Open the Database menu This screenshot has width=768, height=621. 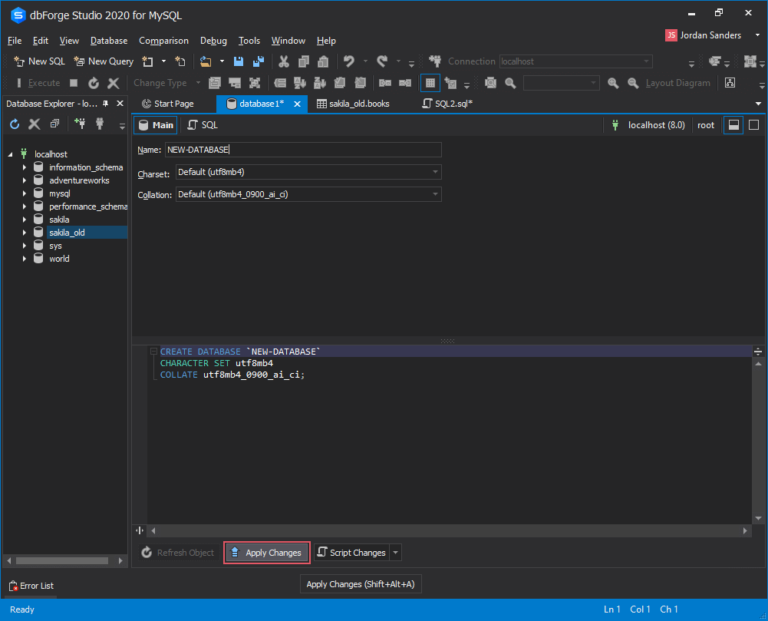pos(109,41)
